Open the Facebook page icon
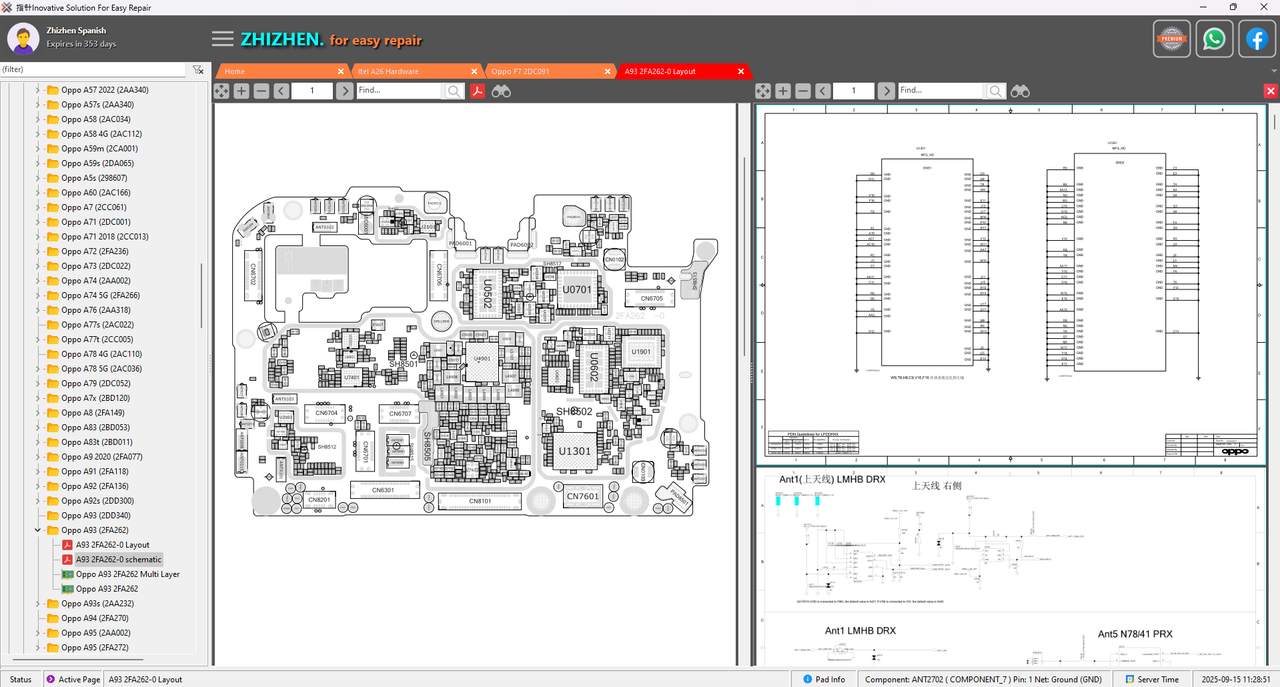 coord(1257,39)
